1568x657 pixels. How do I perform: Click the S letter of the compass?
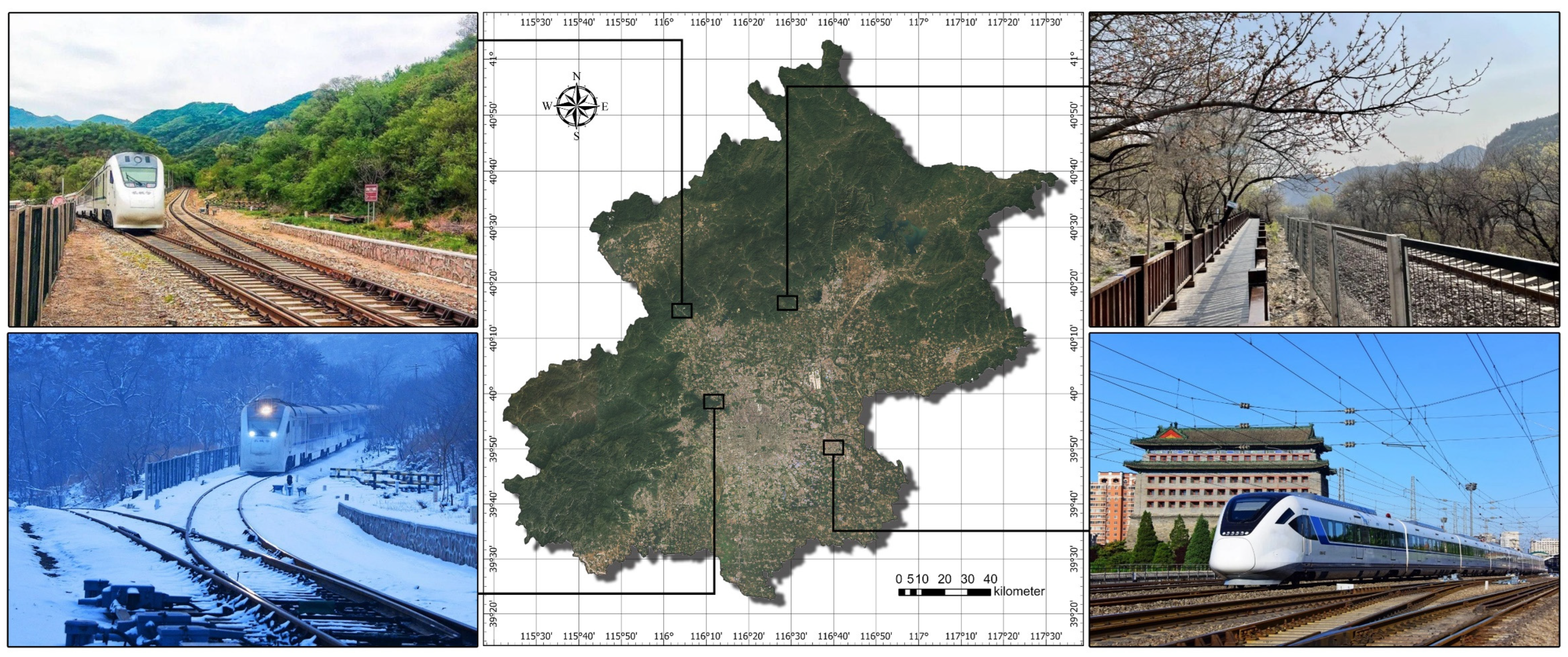coord(577,136)
